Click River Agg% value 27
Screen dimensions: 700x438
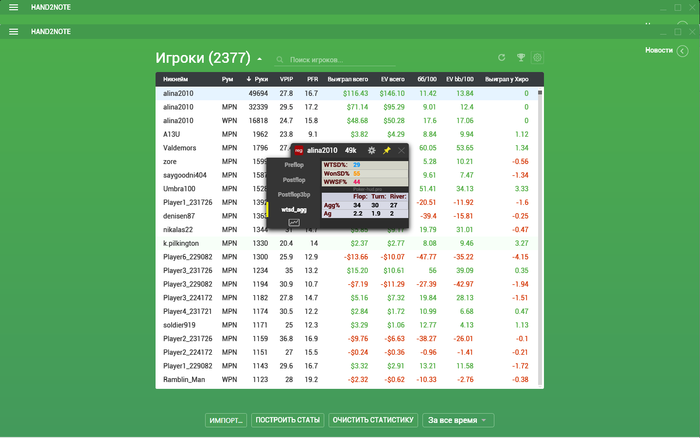(x=393, y=205)
